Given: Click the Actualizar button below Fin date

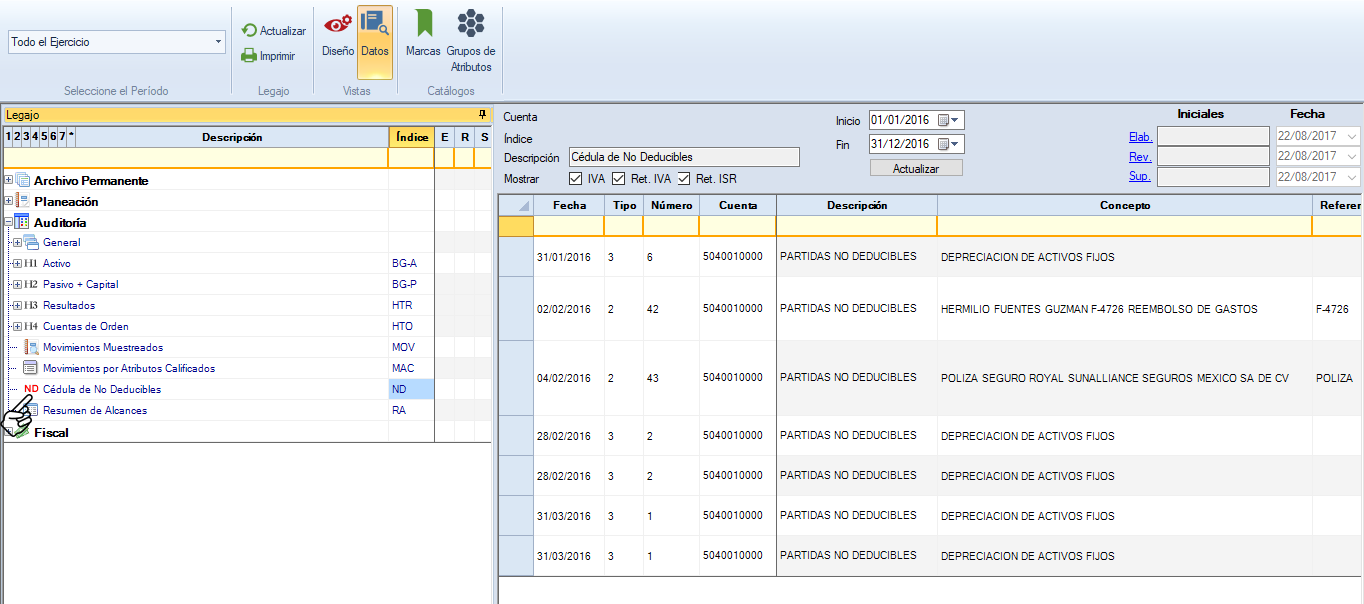Looking at the screenshot, I should click(x=916, y=168).
